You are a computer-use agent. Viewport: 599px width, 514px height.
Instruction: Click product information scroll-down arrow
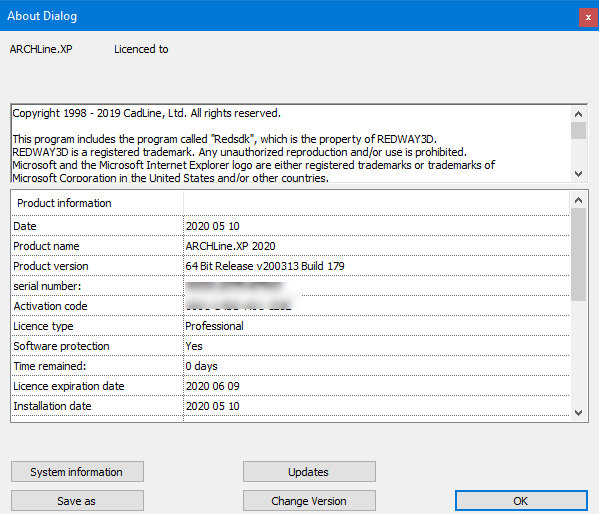(578, 413)
